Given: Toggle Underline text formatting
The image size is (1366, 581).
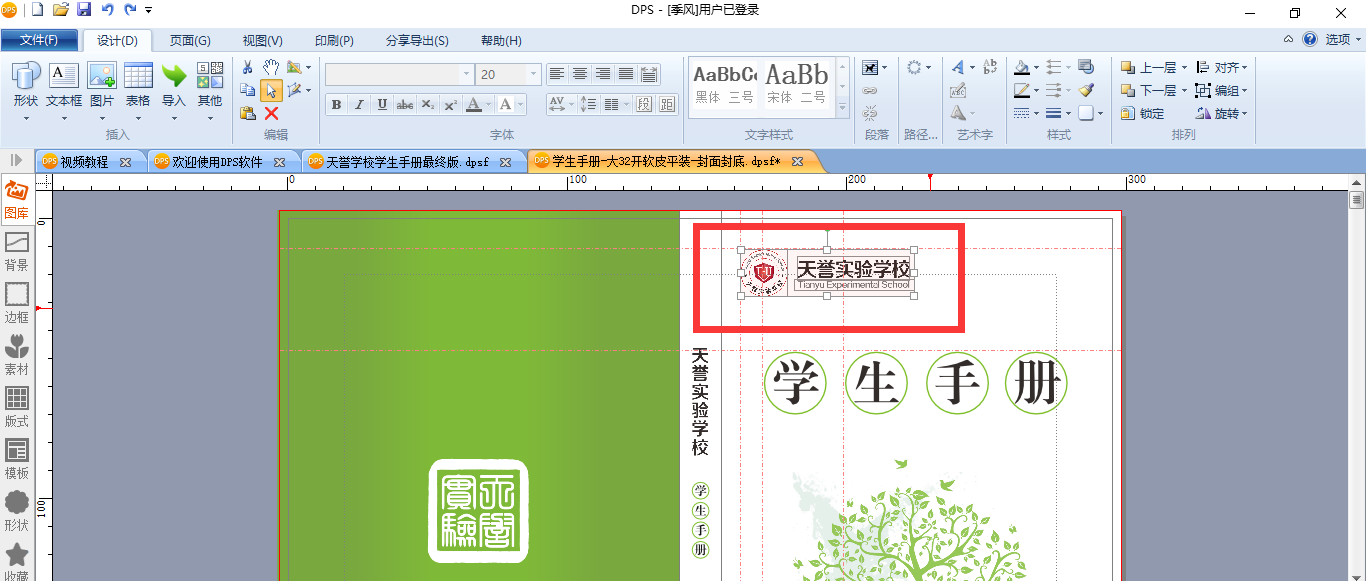Looking at the screenshot, I should pos(382,104).
